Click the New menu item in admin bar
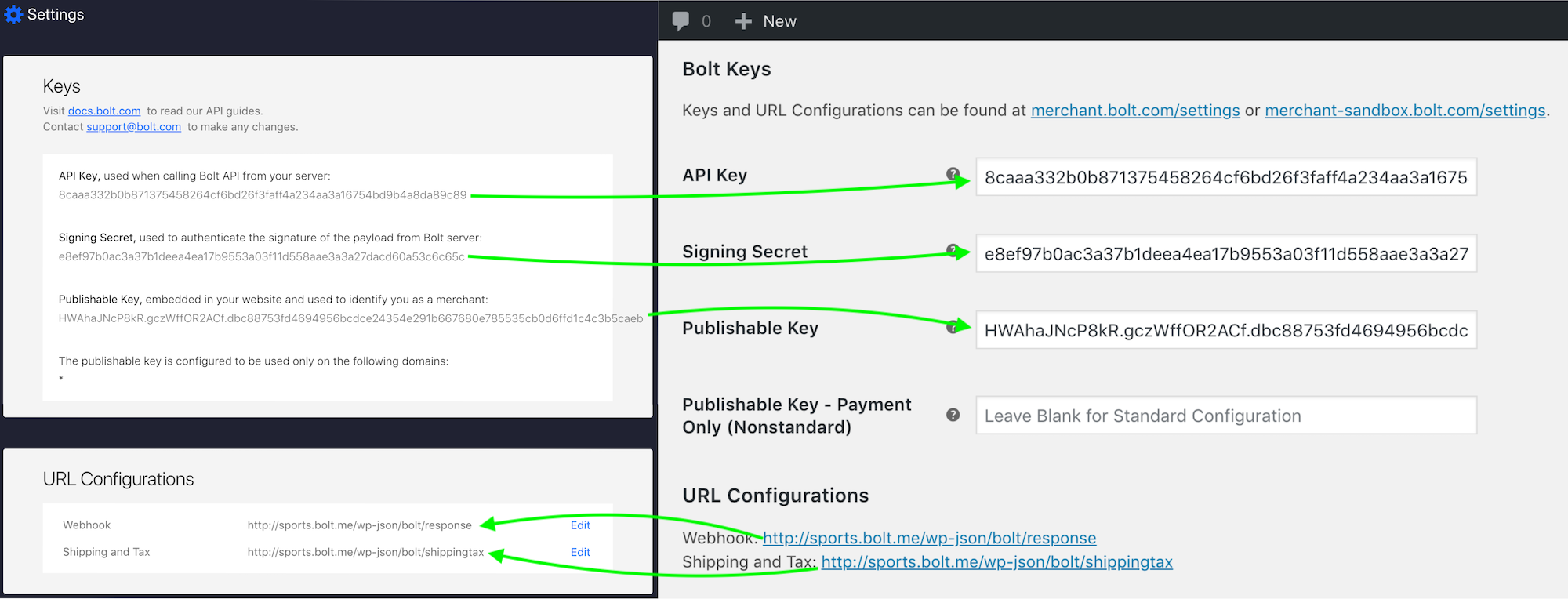The image size is (1568, 599). click(779, 21)
